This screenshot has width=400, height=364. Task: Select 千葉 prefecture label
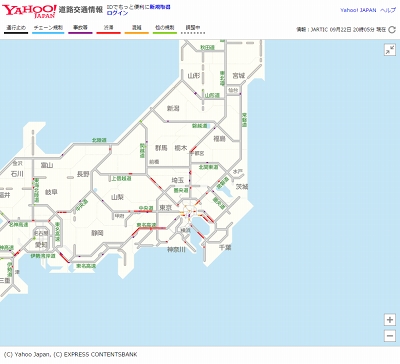coord(225,247)
